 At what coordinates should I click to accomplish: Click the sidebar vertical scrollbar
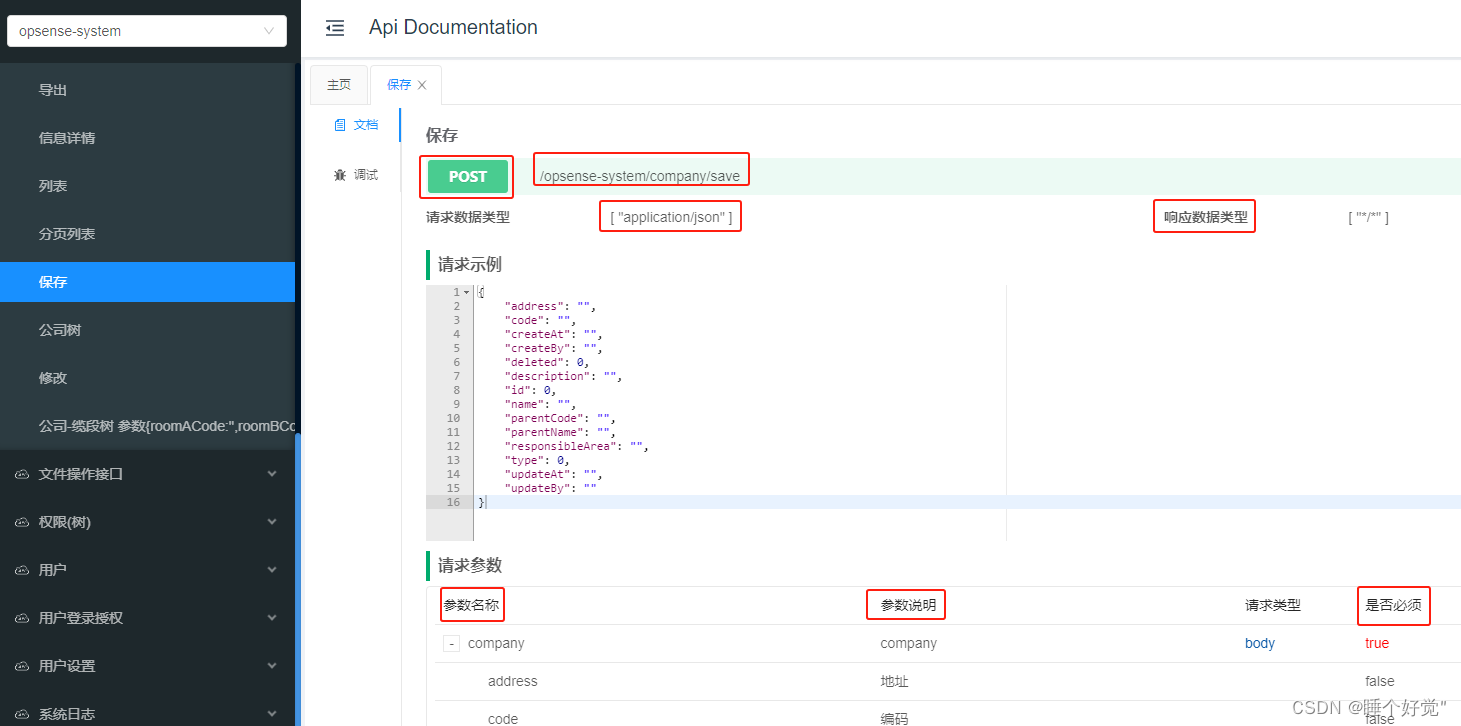coord(297,580)
